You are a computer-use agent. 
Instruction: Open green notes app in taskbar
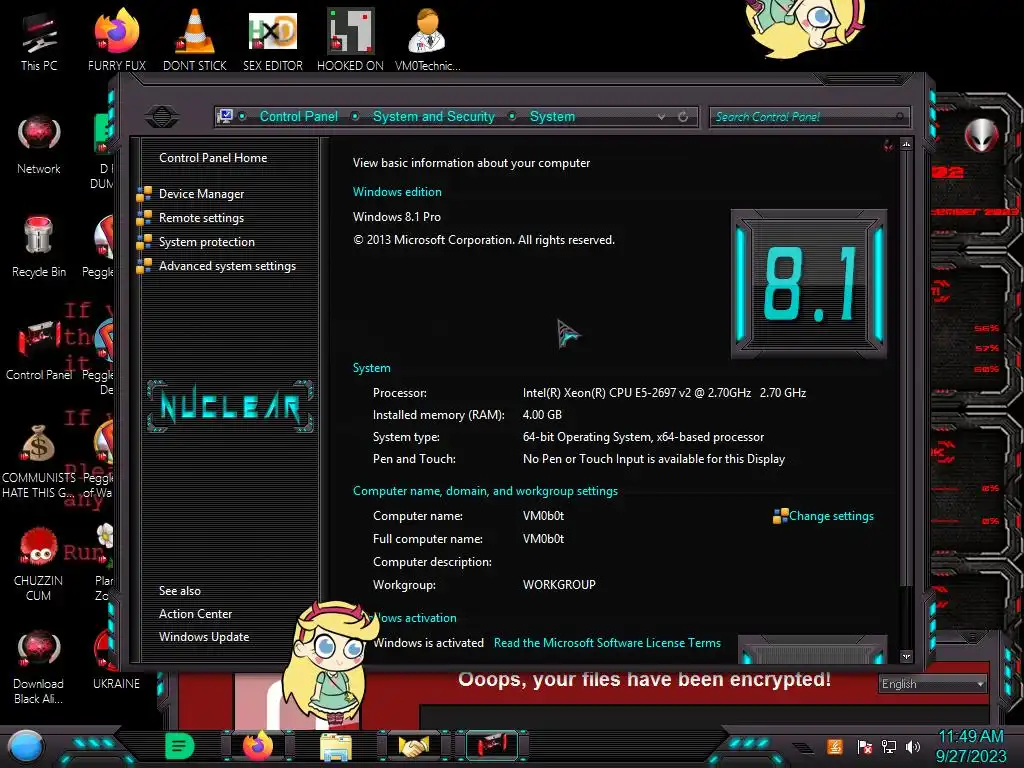coord(179,746)
